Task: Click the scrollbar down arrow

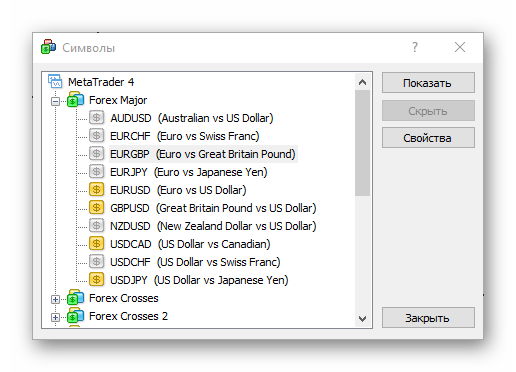Action: (x=363, y=319)
